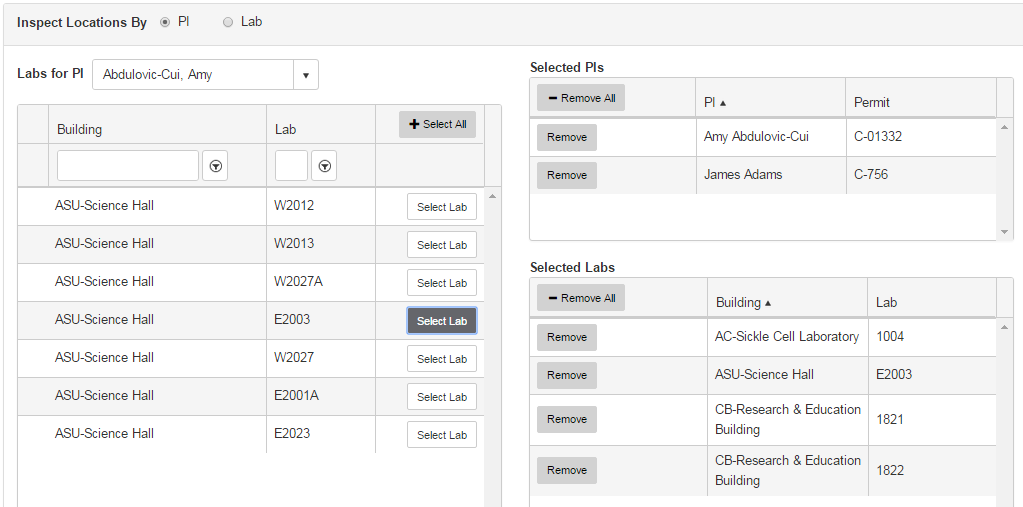Image resolution: width=1023 pixels, height=507 pixels.
Task: Click up arrow in labs list scrollbar
Action: [493, 196]
